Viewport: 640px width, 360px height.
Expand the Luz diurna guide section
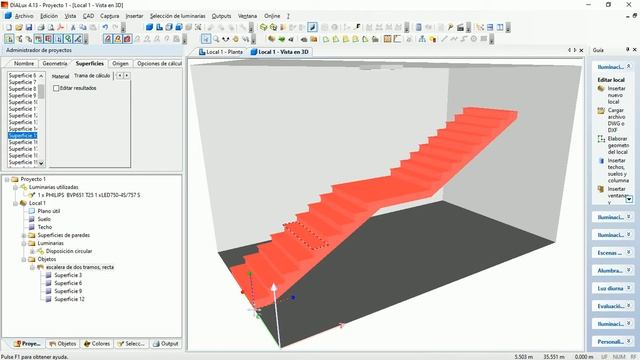click(x=629, y=288)
